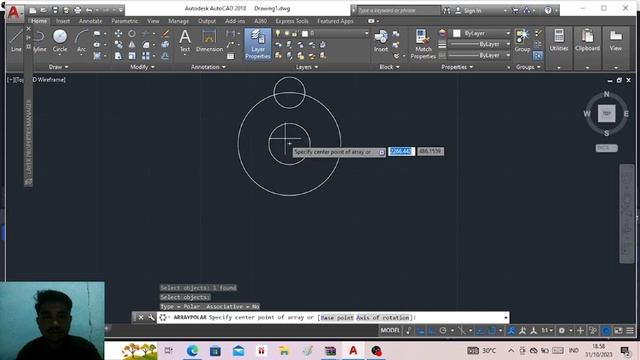
Task: Click the command line customize wrench icon
Action: click(x=151, y=317)
